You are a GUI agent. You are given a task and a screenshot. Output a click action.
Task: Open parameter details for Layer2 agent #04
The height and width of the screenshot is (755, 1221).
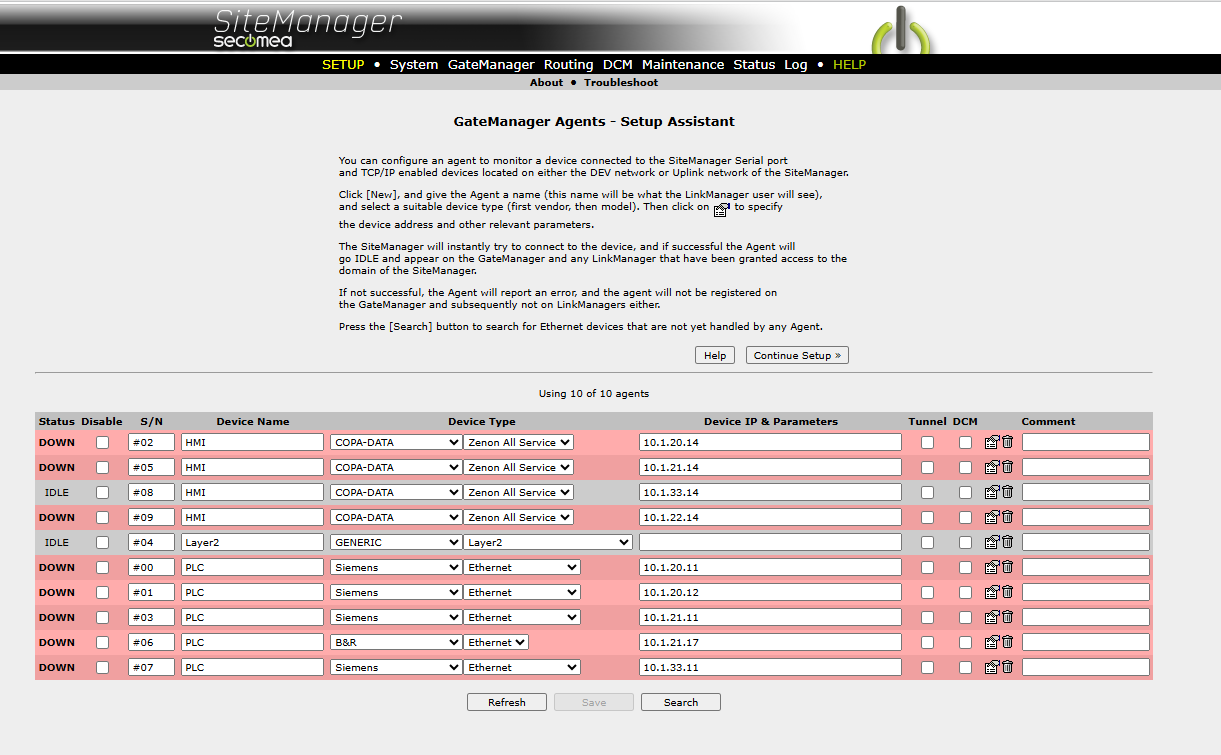click(x=992, y=542)
